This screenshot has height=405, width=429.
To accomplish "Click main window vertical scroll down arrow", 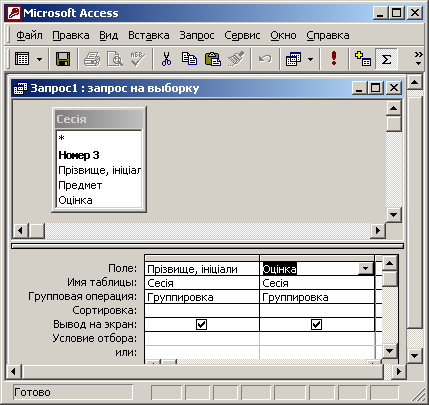I will click(x=415, y=356).
